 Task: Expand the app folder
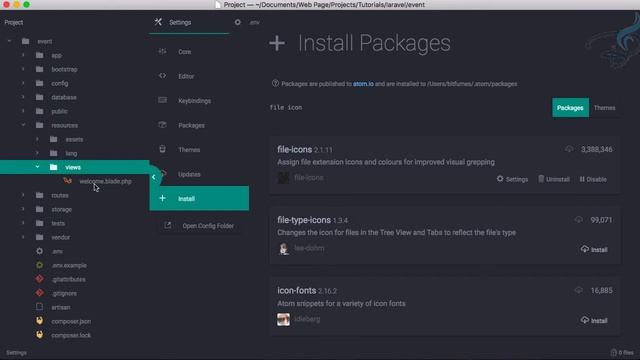click(x=23, y=55)
